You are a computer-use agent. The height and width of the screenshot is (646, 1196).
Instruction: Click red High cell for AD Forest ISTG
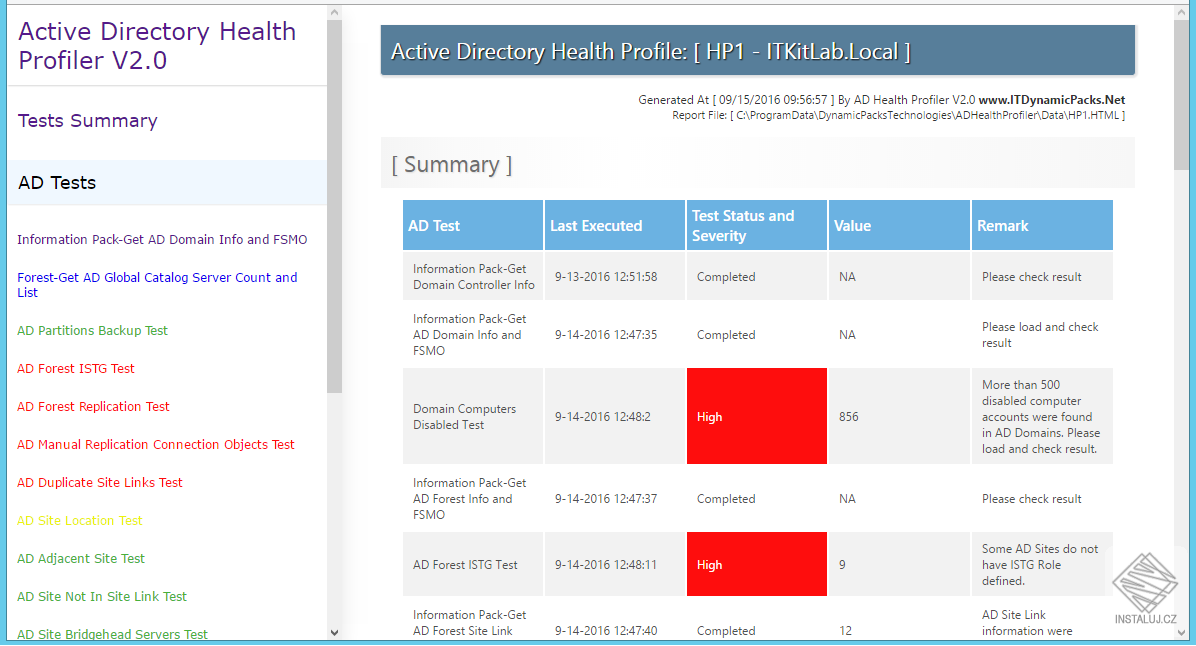[757, 564]
